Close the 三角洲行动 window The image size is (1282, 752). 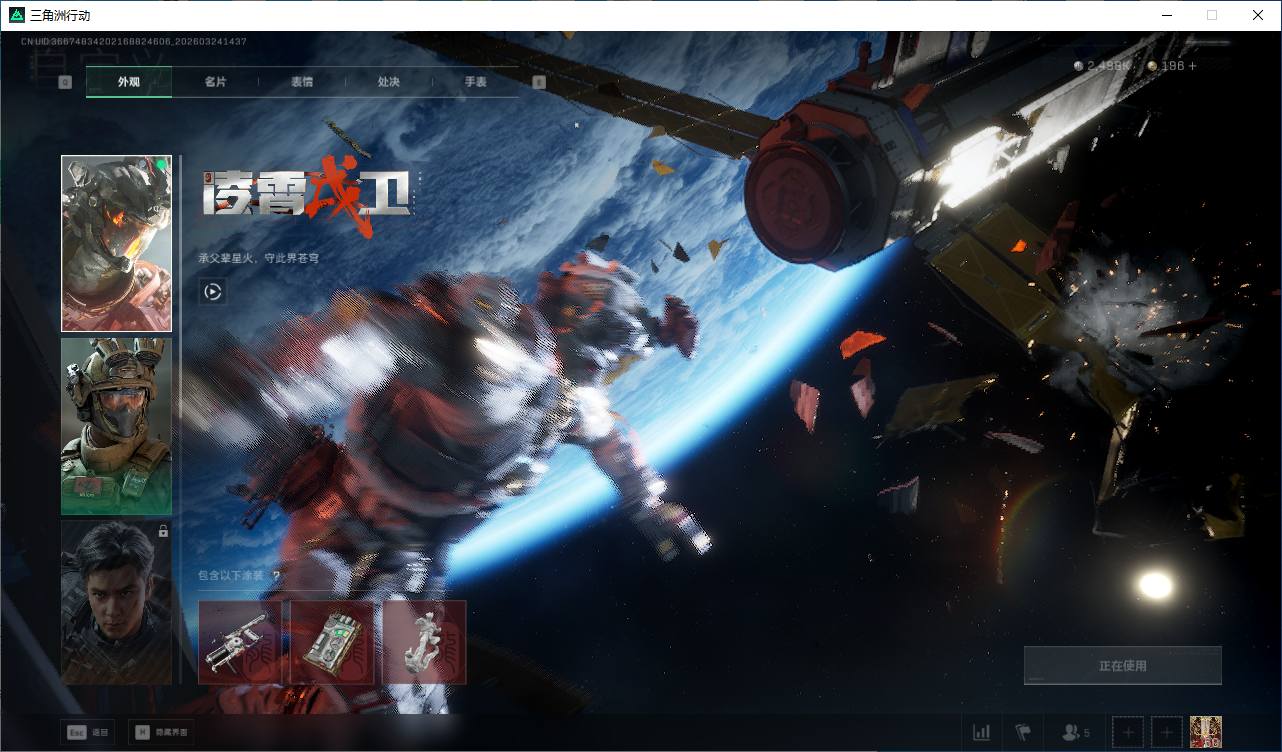[x=1258, y=15]
